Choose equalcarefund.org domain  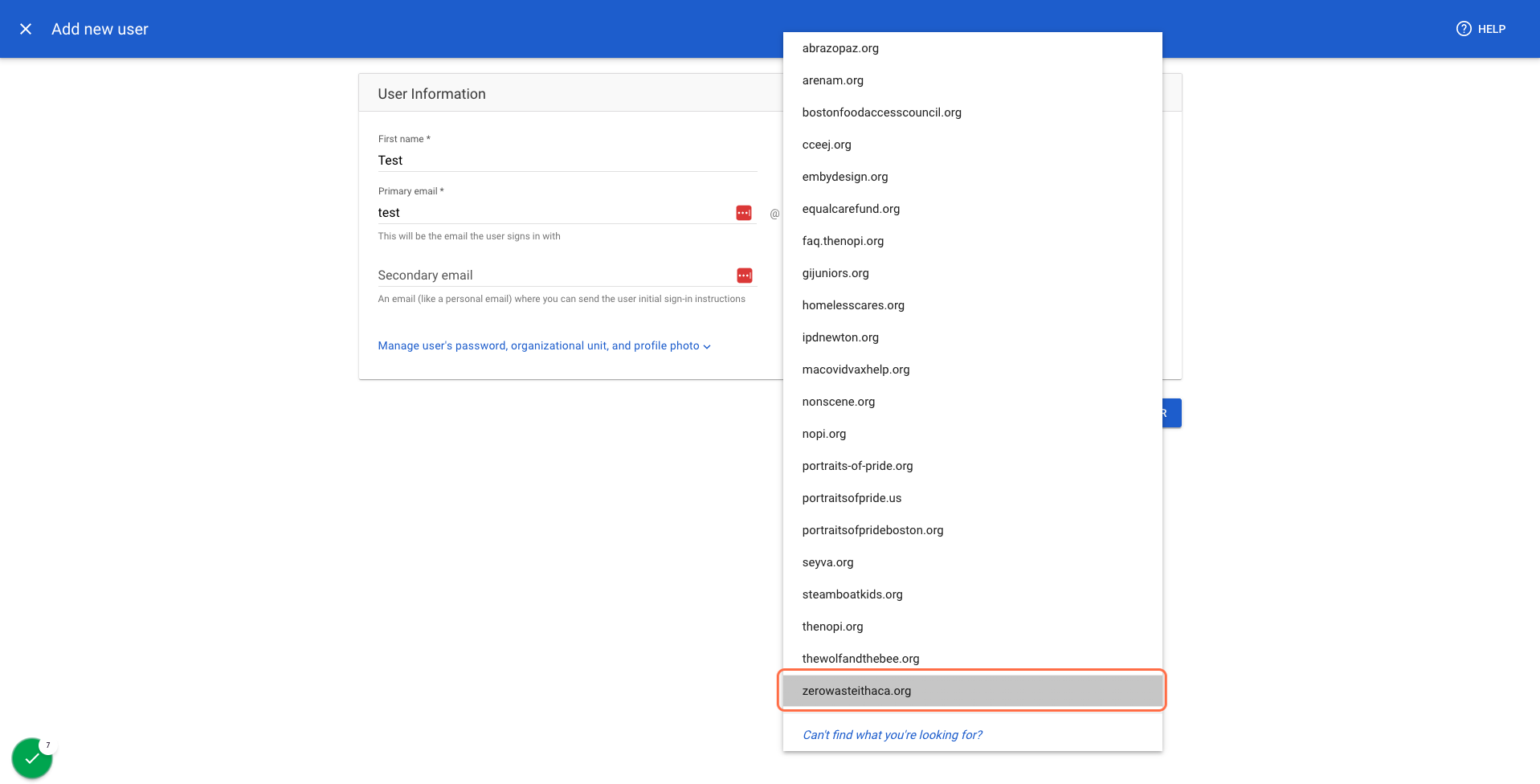pos(972,209)
